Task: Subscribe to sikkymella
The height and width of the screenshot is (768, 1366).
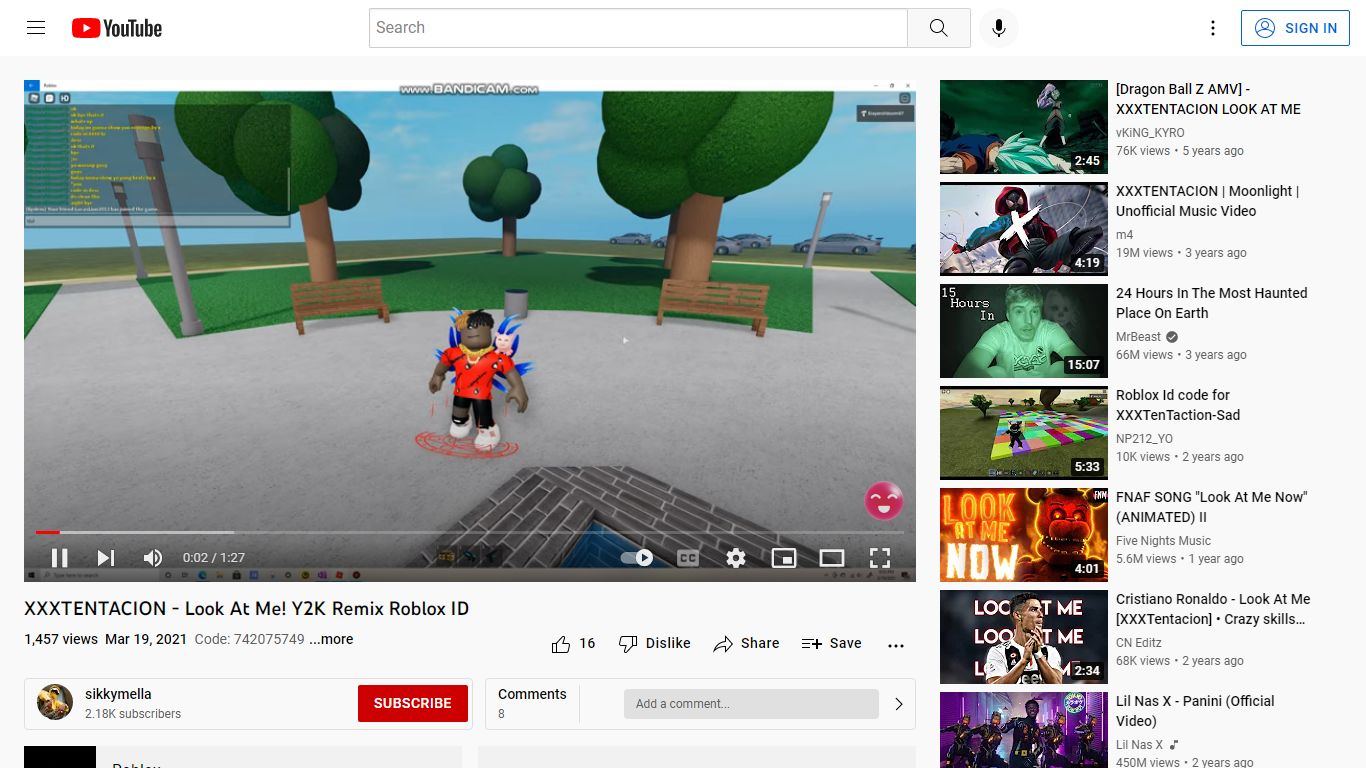Action: coord(413,703)
